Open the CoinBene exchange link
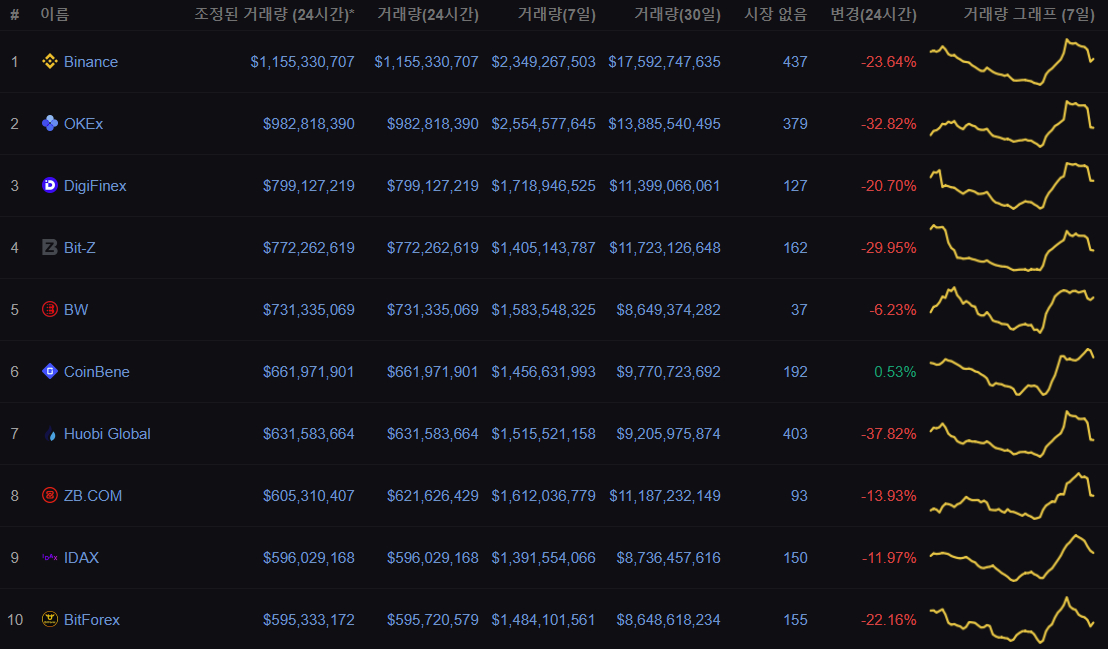This screenshot has width=1108, height=649. 96,372
